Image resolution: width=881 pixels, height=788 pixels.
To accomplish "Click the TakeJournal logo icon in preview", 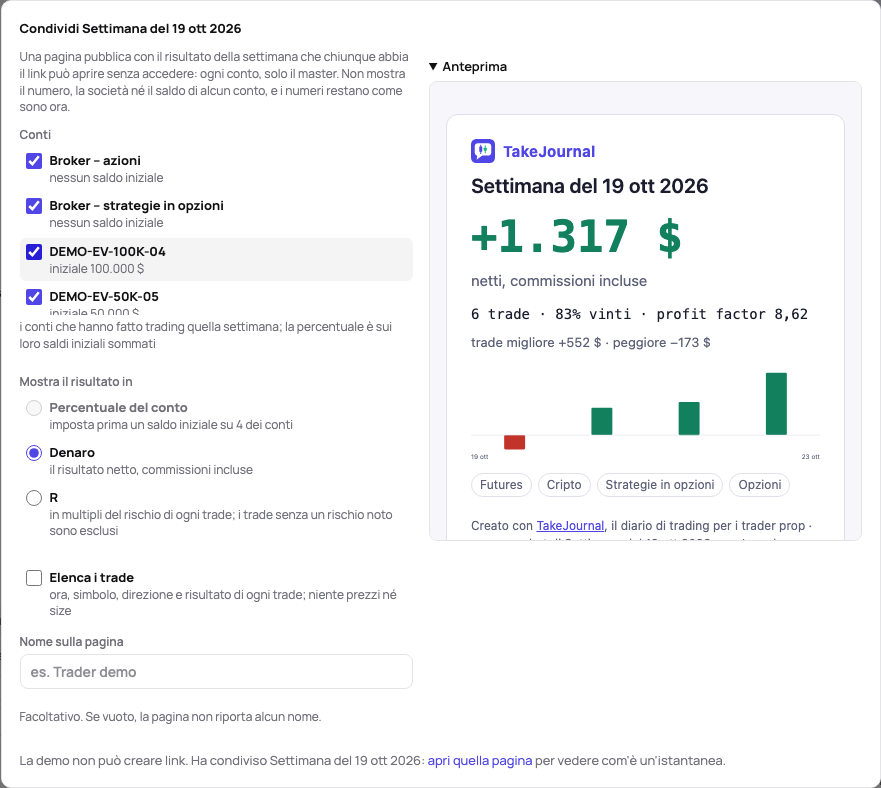I will (x=483, y=151).
